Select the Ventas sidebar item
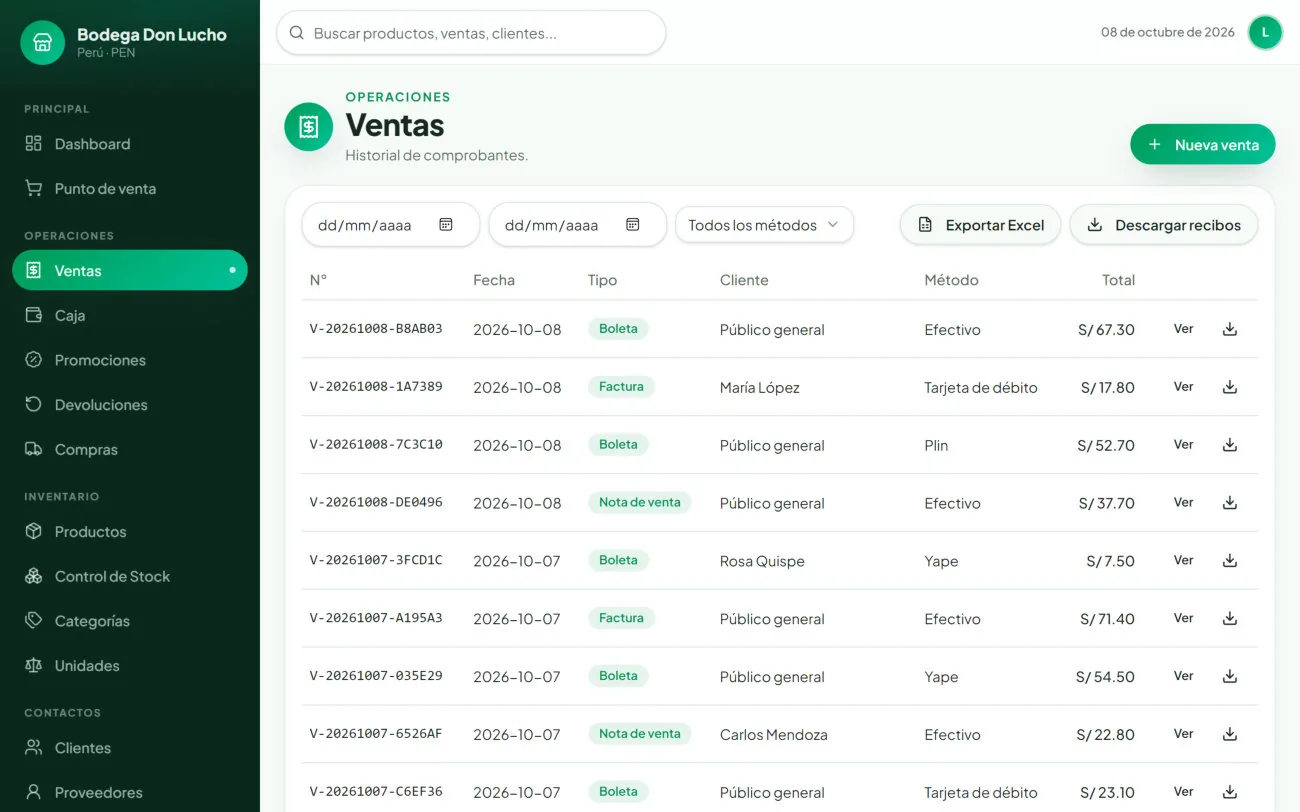 click(x=130, y=270)
